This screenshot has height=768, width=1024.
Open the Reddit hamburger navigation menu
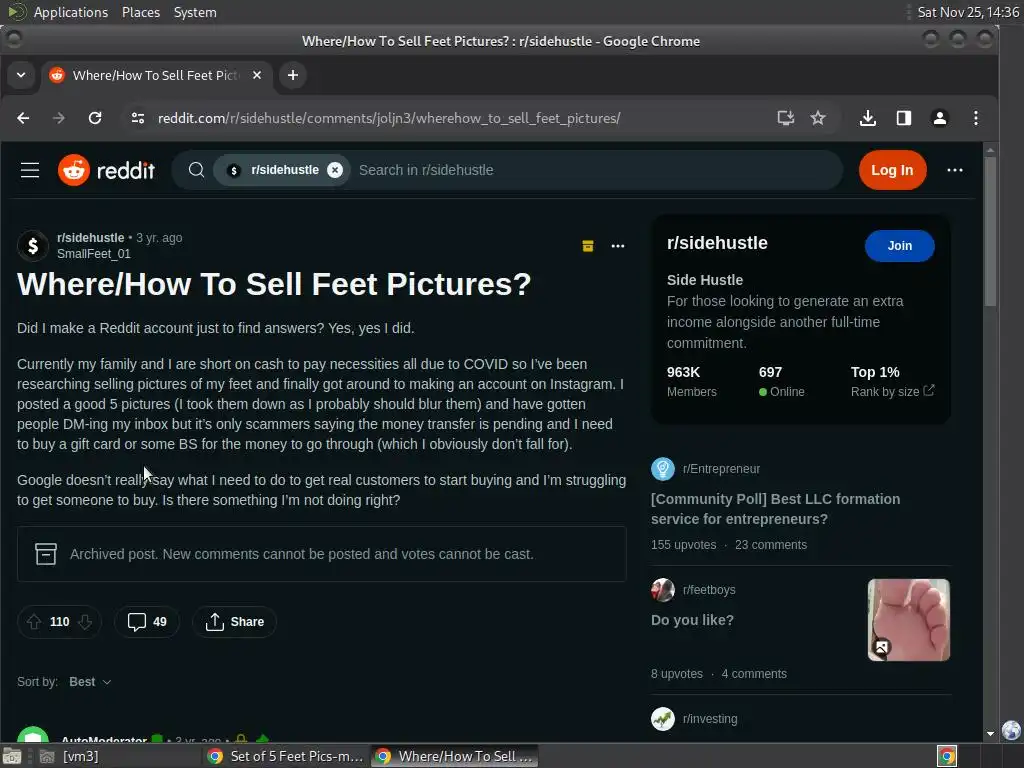coord(30,170)
